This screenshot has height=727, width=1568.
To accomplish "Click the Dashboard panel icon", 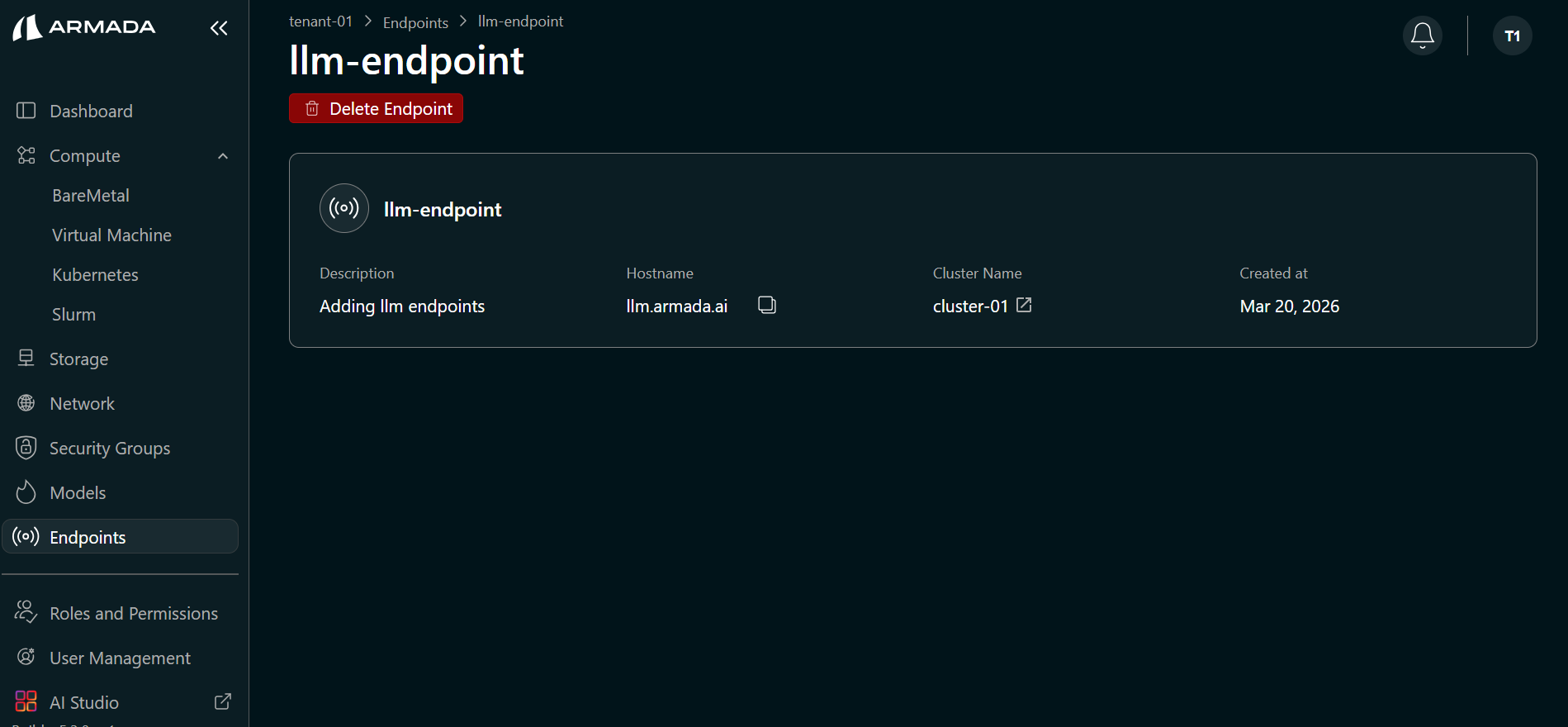I will click(x=26, y=111).
